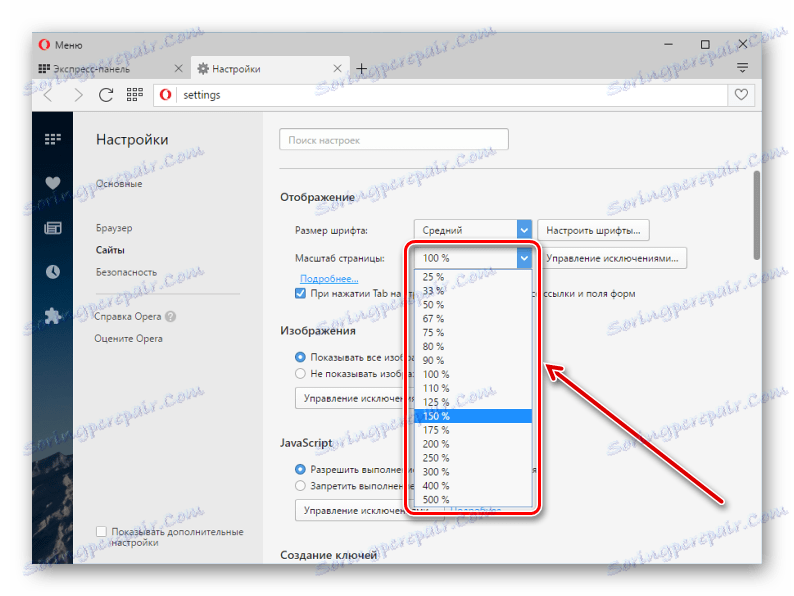The height and width of the screenshot is (596, 794).
Task: Open the Opera Меню button
Action: point(60,45)
